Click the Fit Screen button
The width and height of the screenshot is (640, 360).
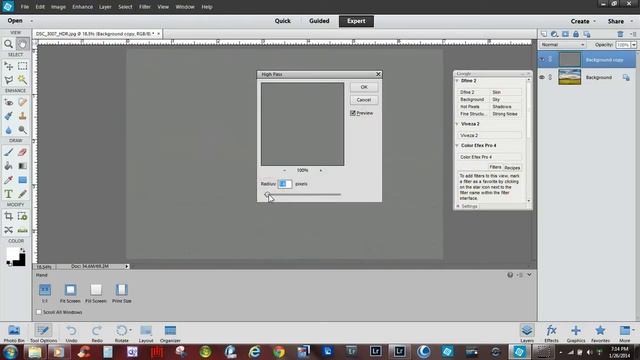point(70,293)
